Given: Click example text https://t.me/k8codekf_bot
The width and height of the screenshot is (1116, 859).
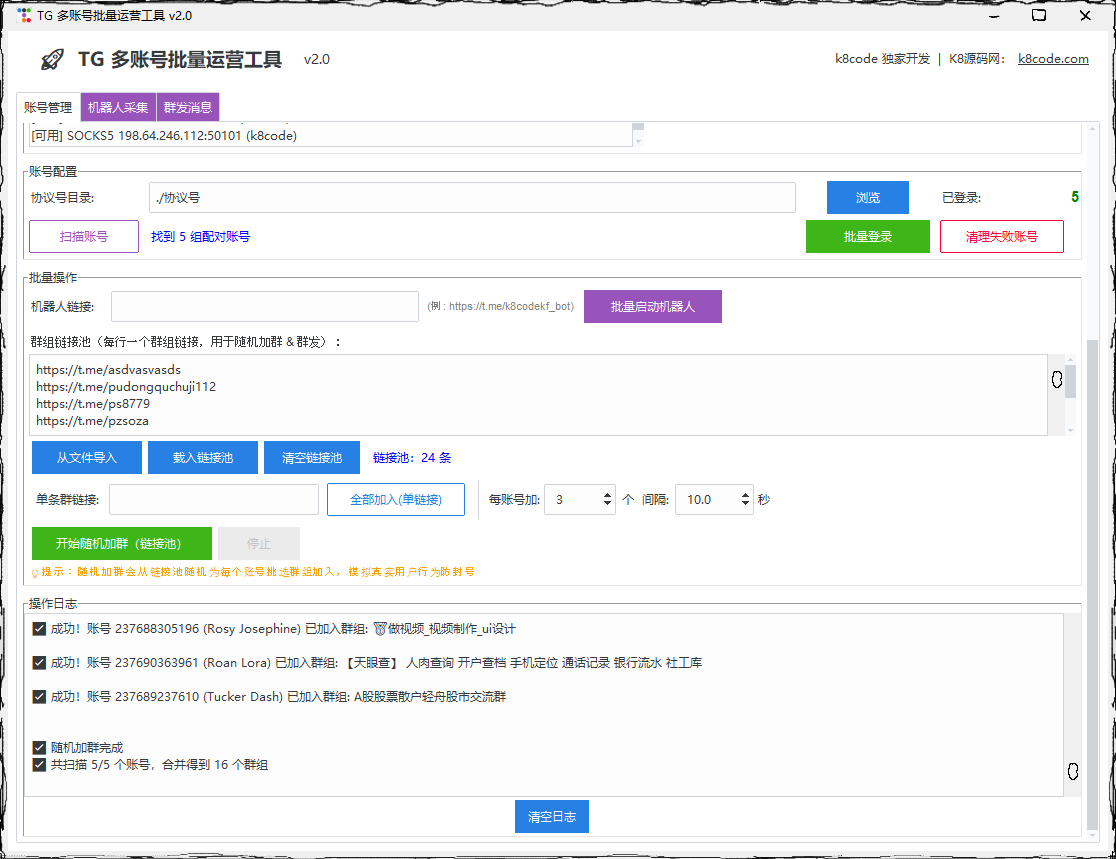Looking at the screenshot, I should [510, 307].
